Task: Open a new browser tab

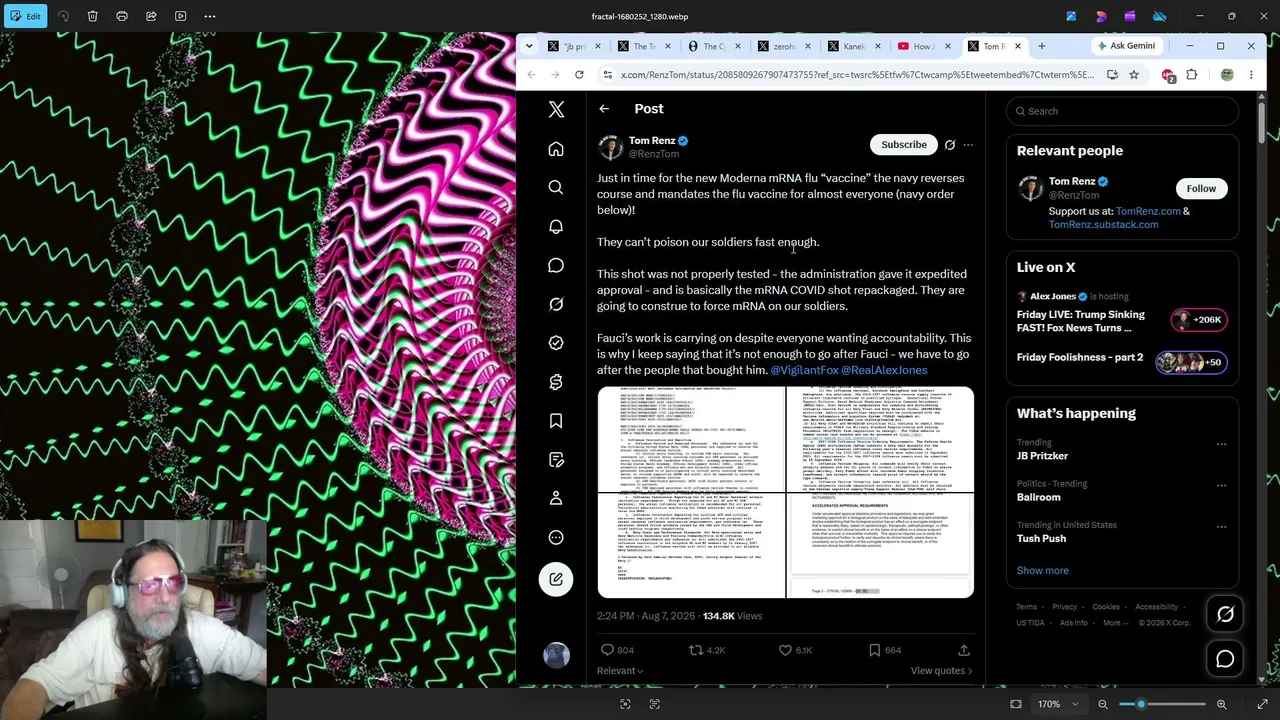Action: tap(1041, 46)
